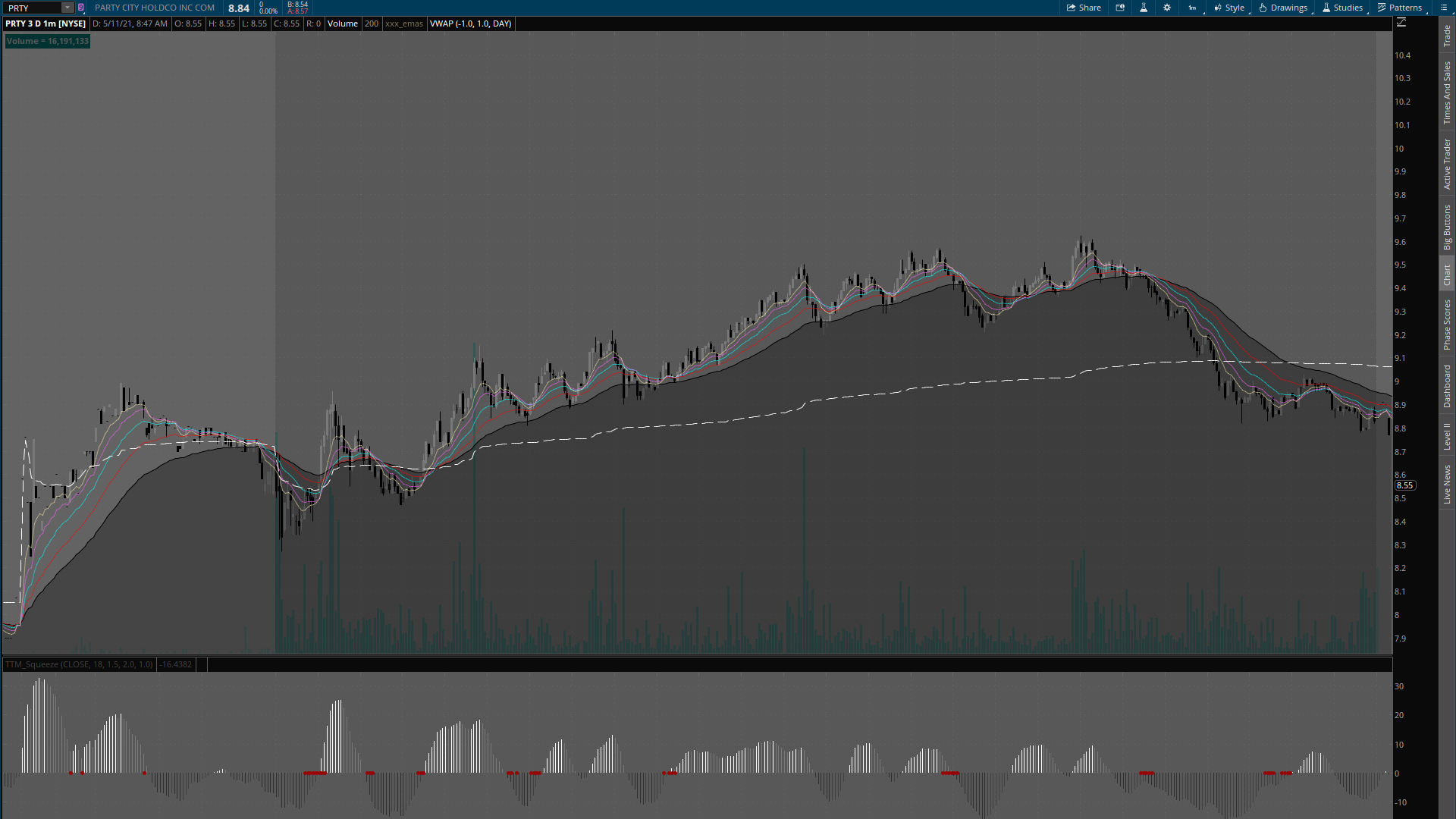Click the hamburger list icon top right
1456x819 pixels.
click(x=1444, y=8)
